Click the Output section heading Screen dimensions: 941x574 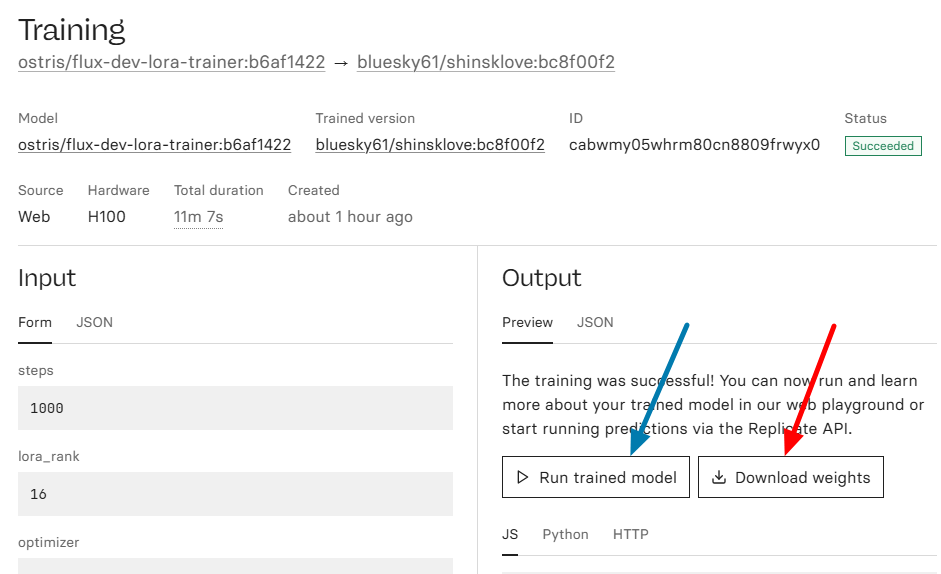541,278
